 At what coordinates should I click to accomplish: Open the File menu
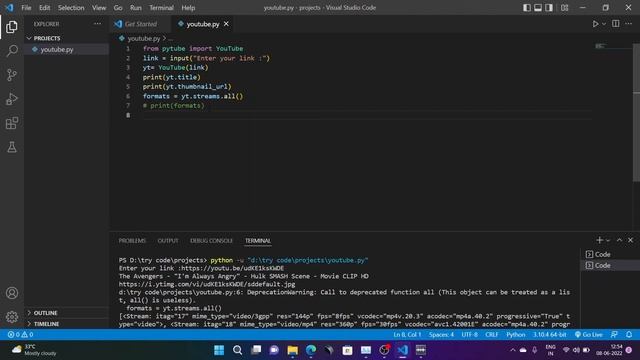26,8
